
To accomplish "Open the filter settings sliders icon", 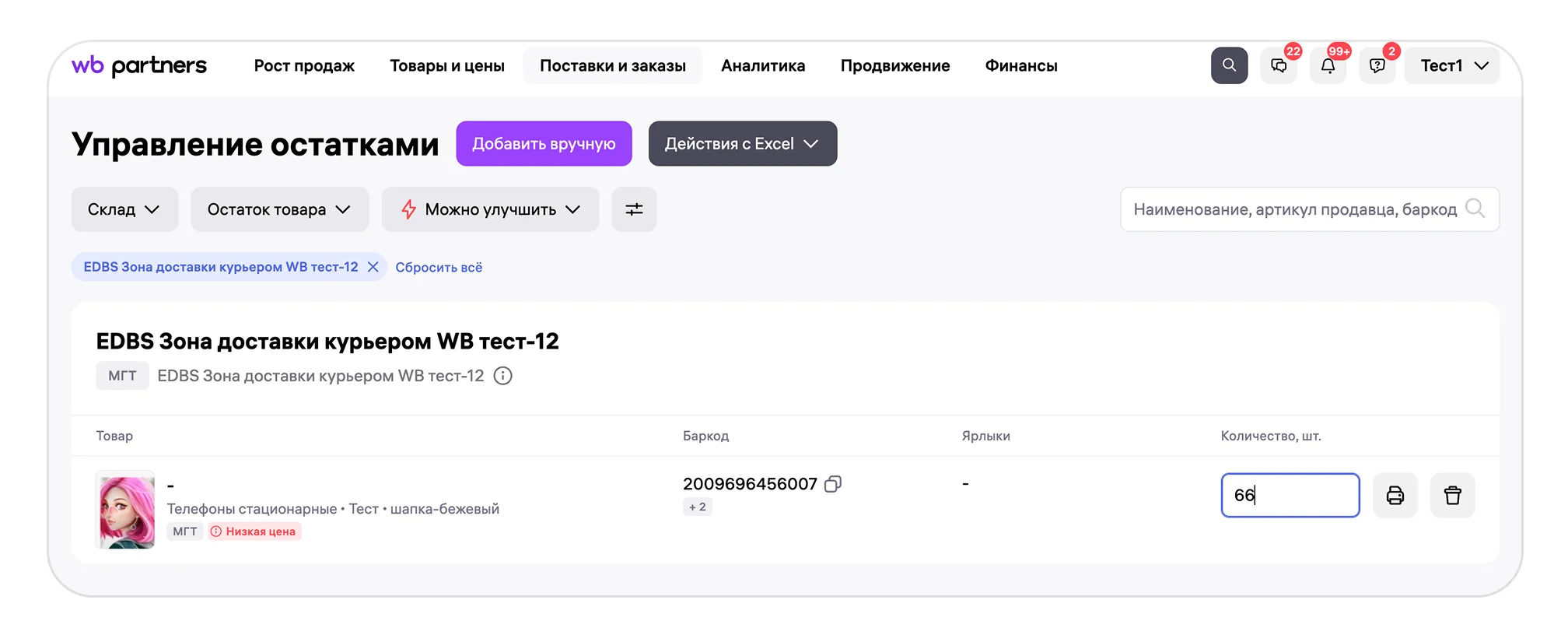I will pyautogui.click(x=634, y=209).
